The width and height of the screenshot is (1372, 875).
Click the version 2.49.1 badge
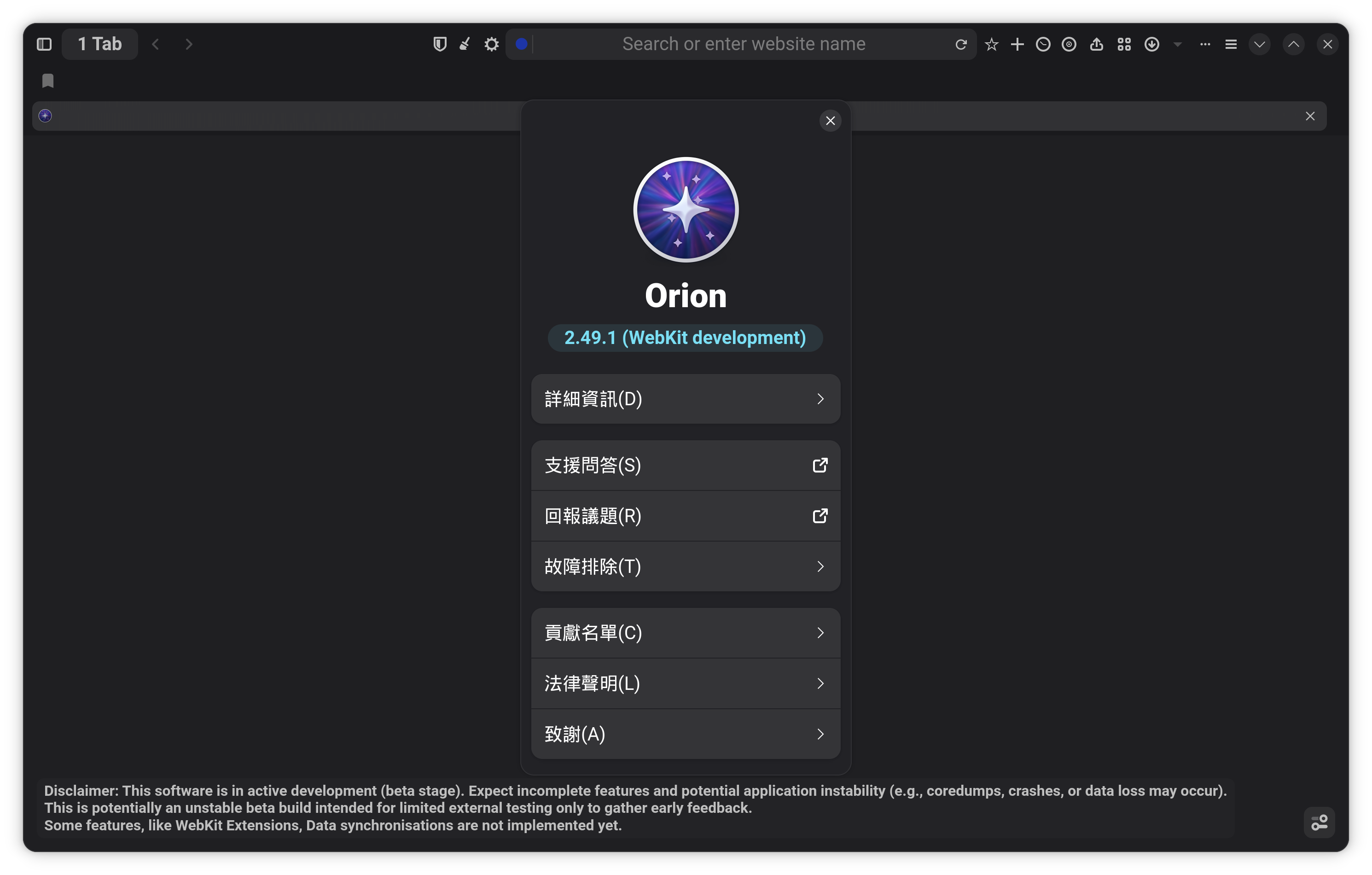(x=685, y=338)
